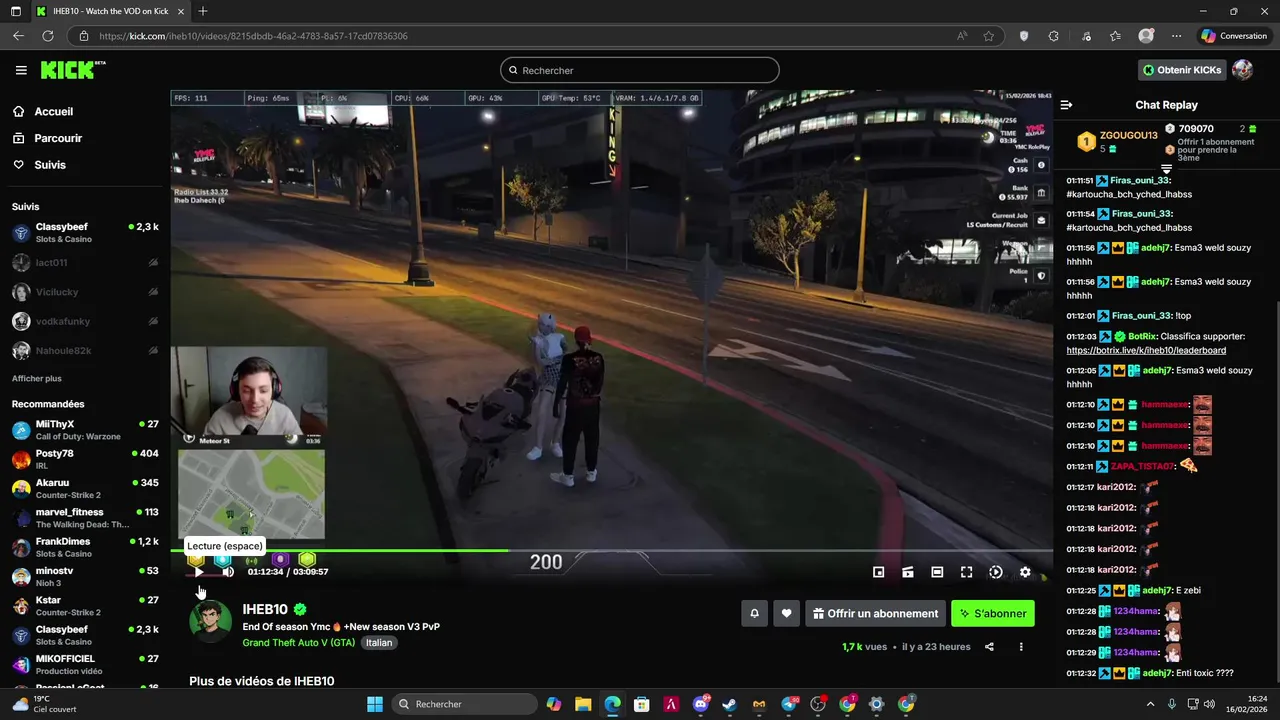The height and width of the screenshot is (720, 1280).
Task: Open the Read aloud icon in the address bar
Action: pos(962,36)
